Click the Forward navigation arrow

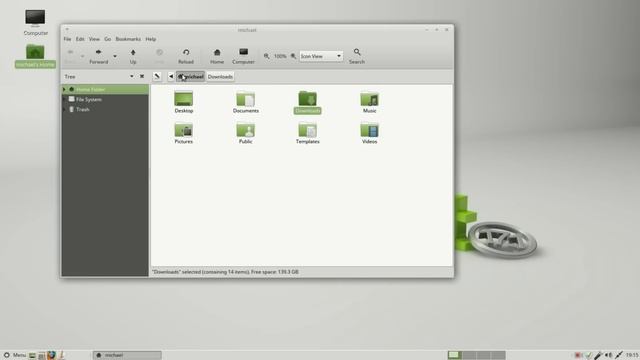click(98, 56)
